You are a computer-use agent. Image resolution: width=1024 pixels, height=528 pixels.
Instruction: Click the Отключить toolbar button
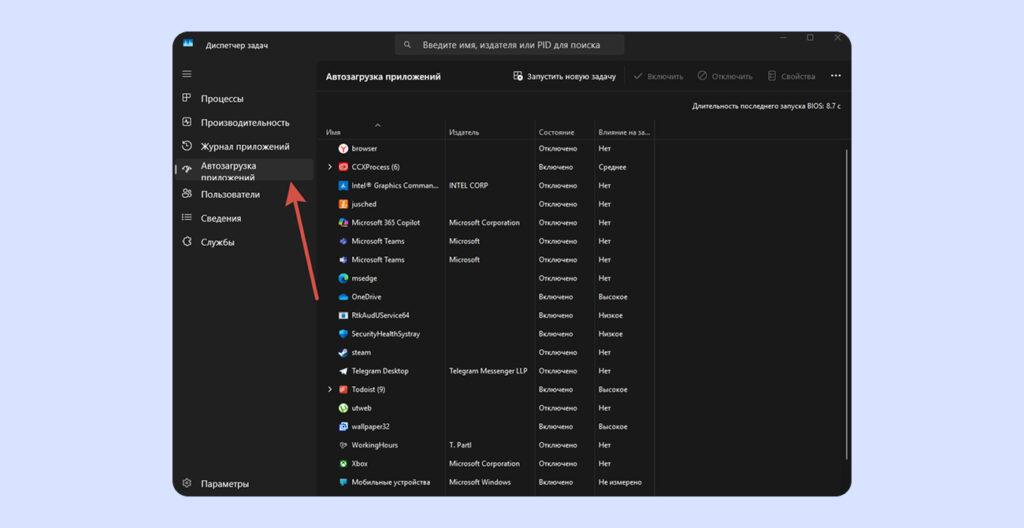tap(725, 76)
